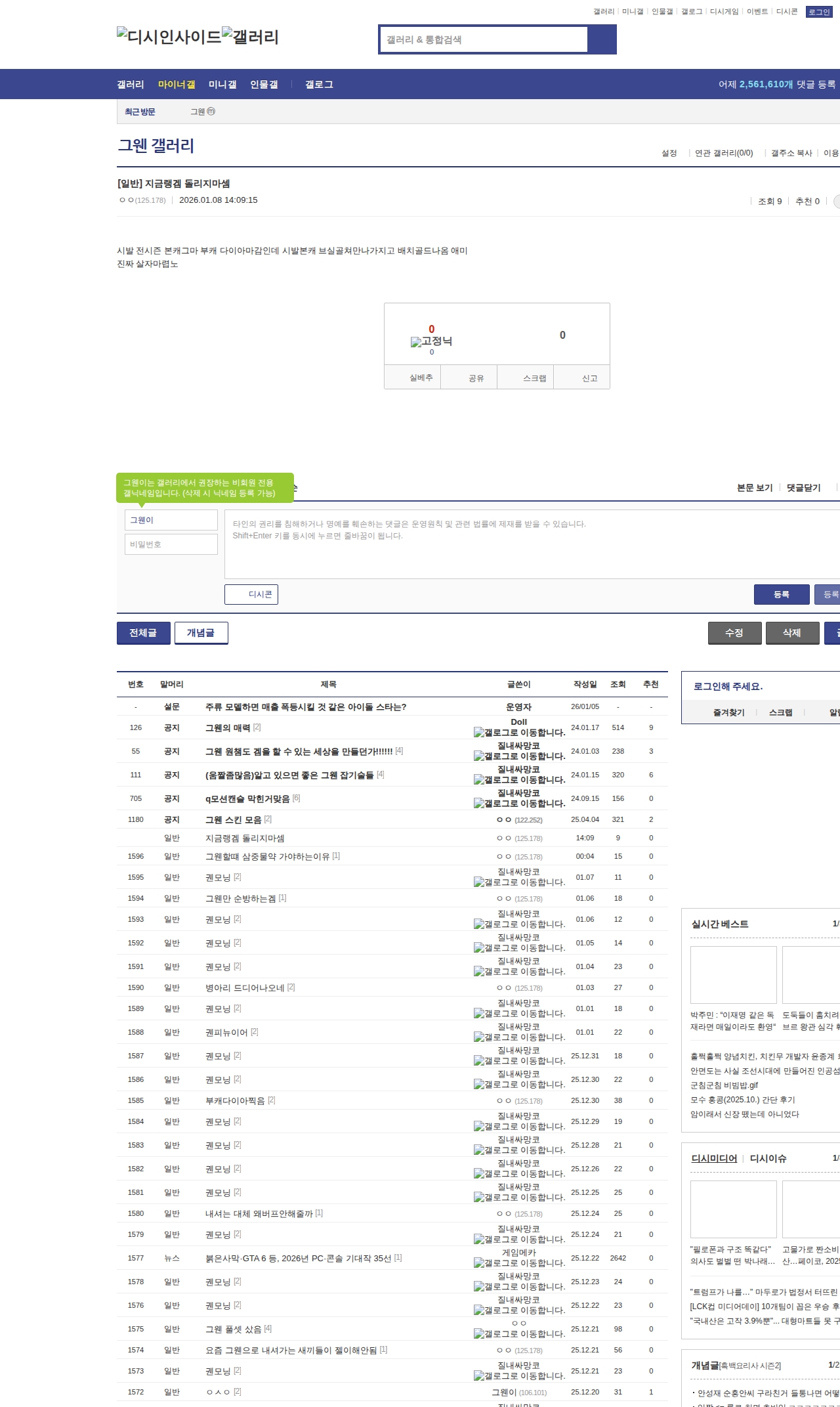The height and width of the screenshot is (1407, 840).
Task: Collapse comments with 댓글닫기
Action: pyautogui.click(x=803, y=488)
